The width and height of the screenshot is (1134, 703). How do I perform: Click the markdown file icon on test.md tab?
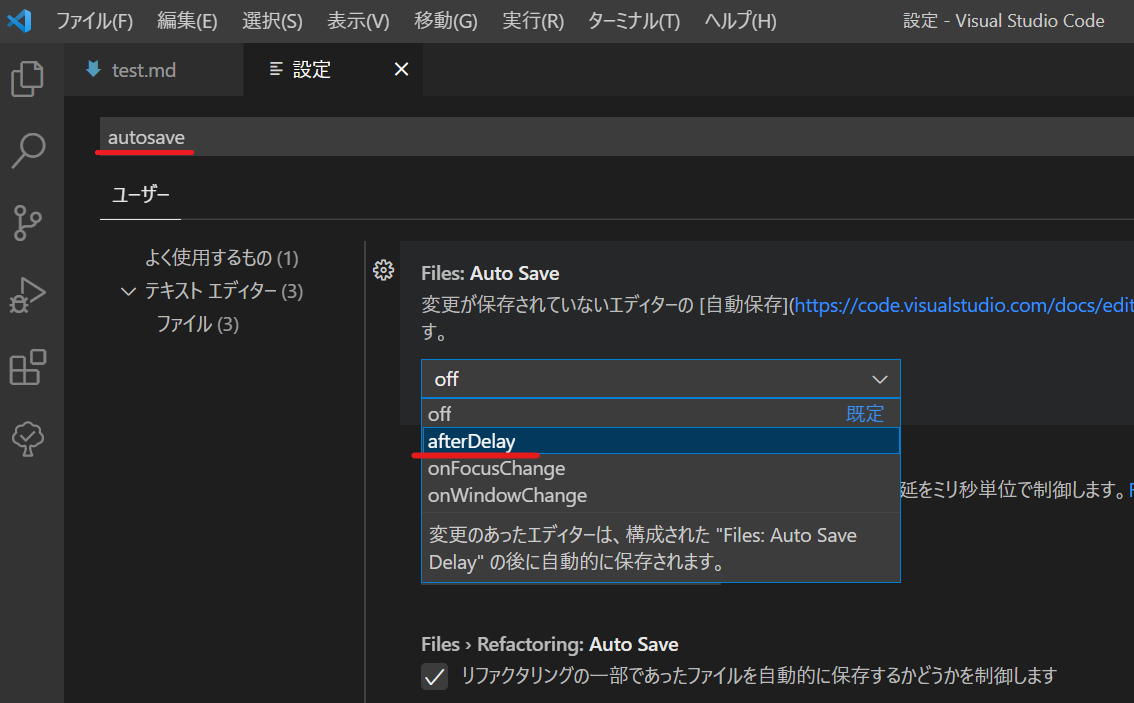tap(93, 69)
